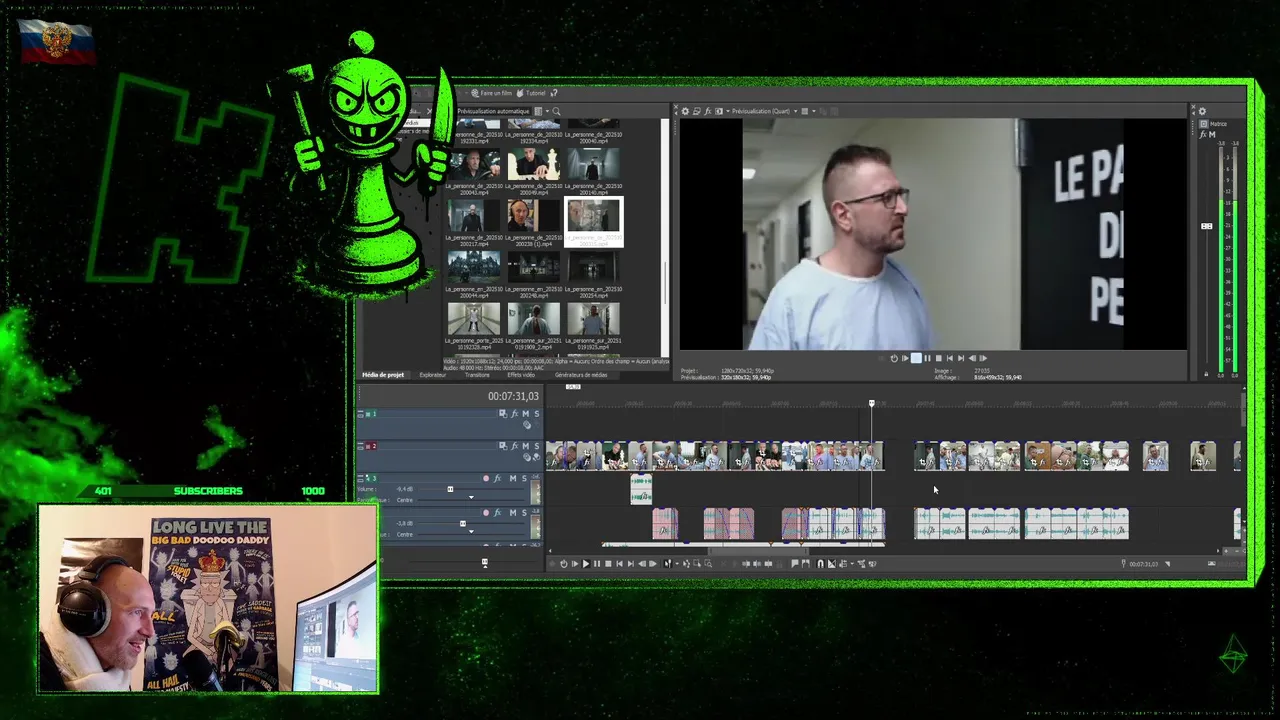Pause timeline playback
This screenshot has height=720, width=1280.
[597, 563]
